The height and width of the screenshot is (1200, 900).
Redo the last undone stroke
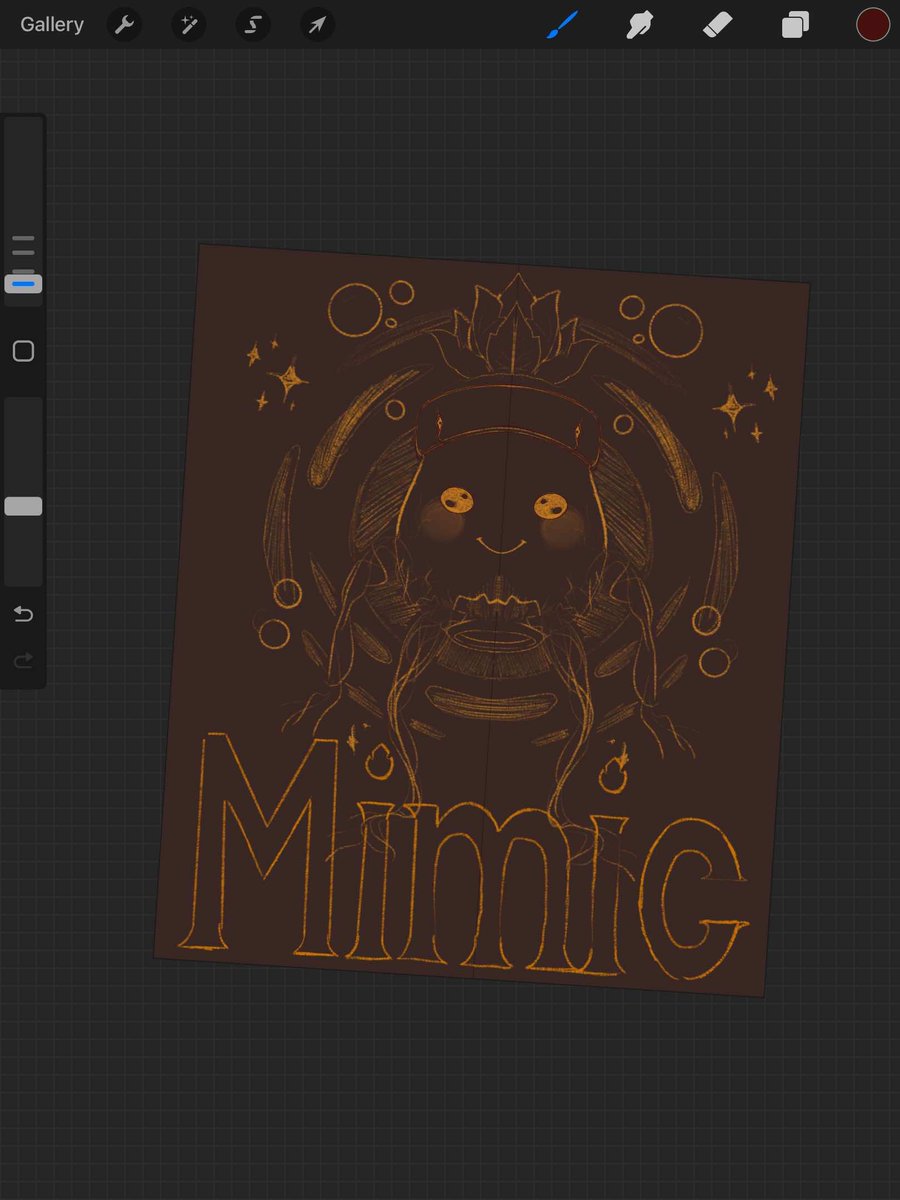pyautogui.click(x=23, y=660)
